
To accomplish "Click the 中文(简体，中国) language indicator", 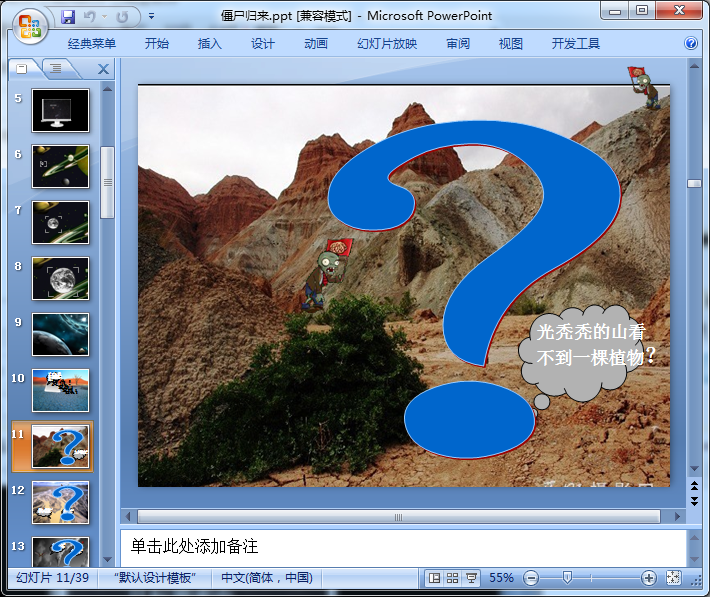I will (x=267, y=578).
